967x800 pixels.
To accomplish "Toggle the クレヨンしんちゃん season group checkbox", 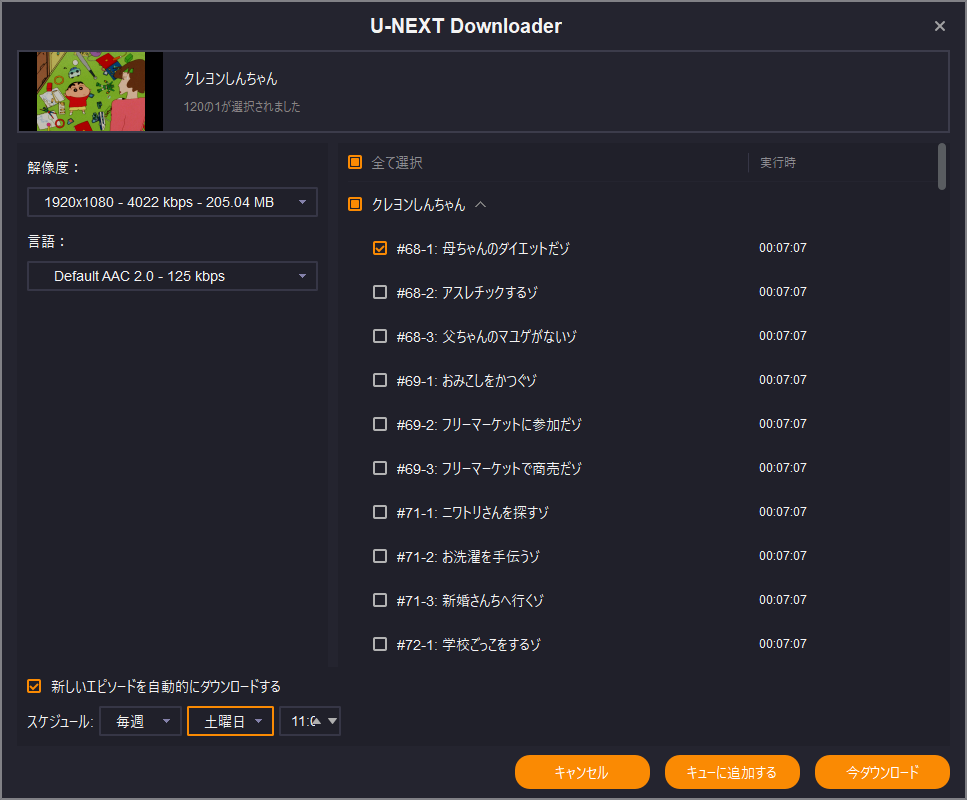I will point(355,204).
